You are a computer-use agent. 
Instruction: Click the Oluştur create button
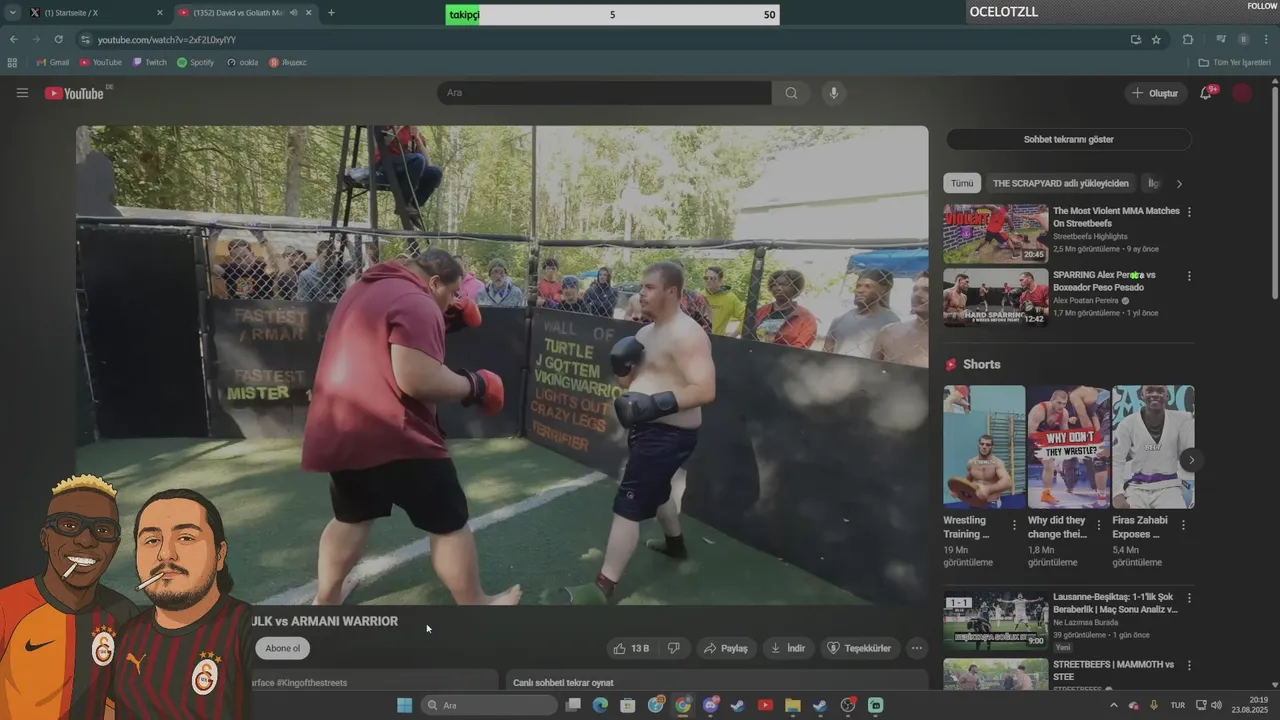tap(1155, 93)
